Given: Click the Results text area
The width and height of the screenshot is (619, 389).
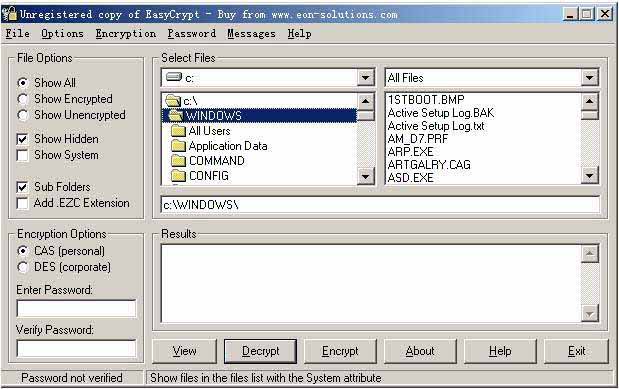Looking at the screenshot, I should (370, 284).
